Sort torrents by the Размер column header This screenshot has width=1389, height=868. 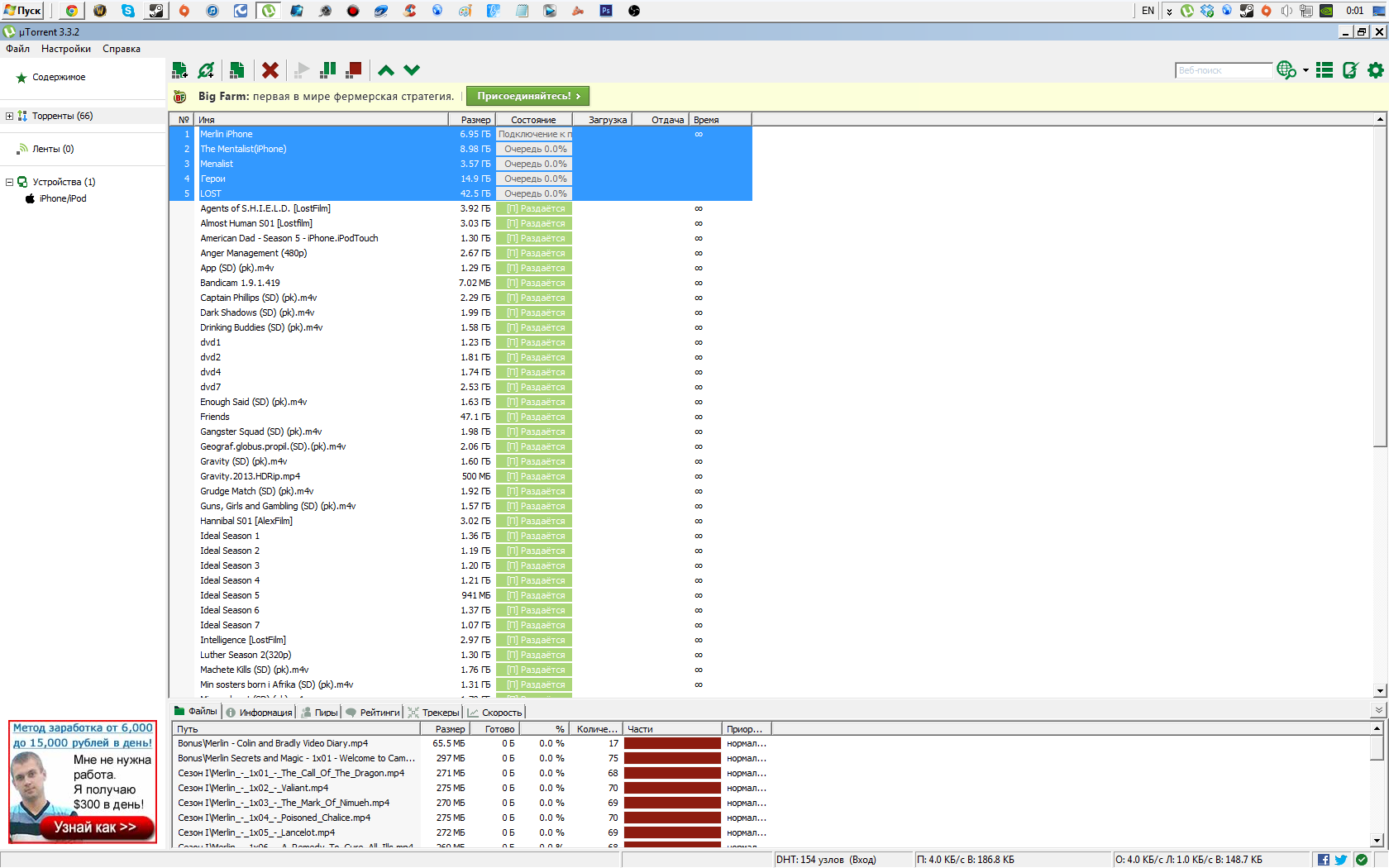(472, 120)
